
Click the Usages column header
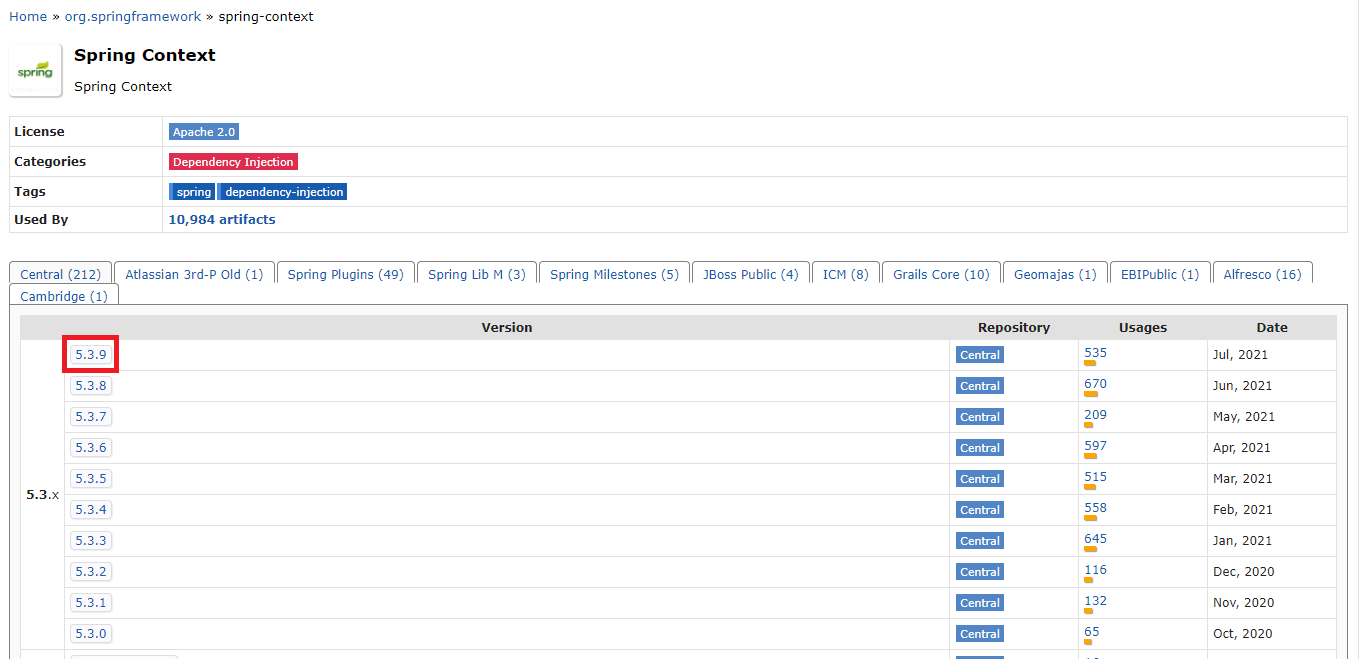(x=1143, y=328)
